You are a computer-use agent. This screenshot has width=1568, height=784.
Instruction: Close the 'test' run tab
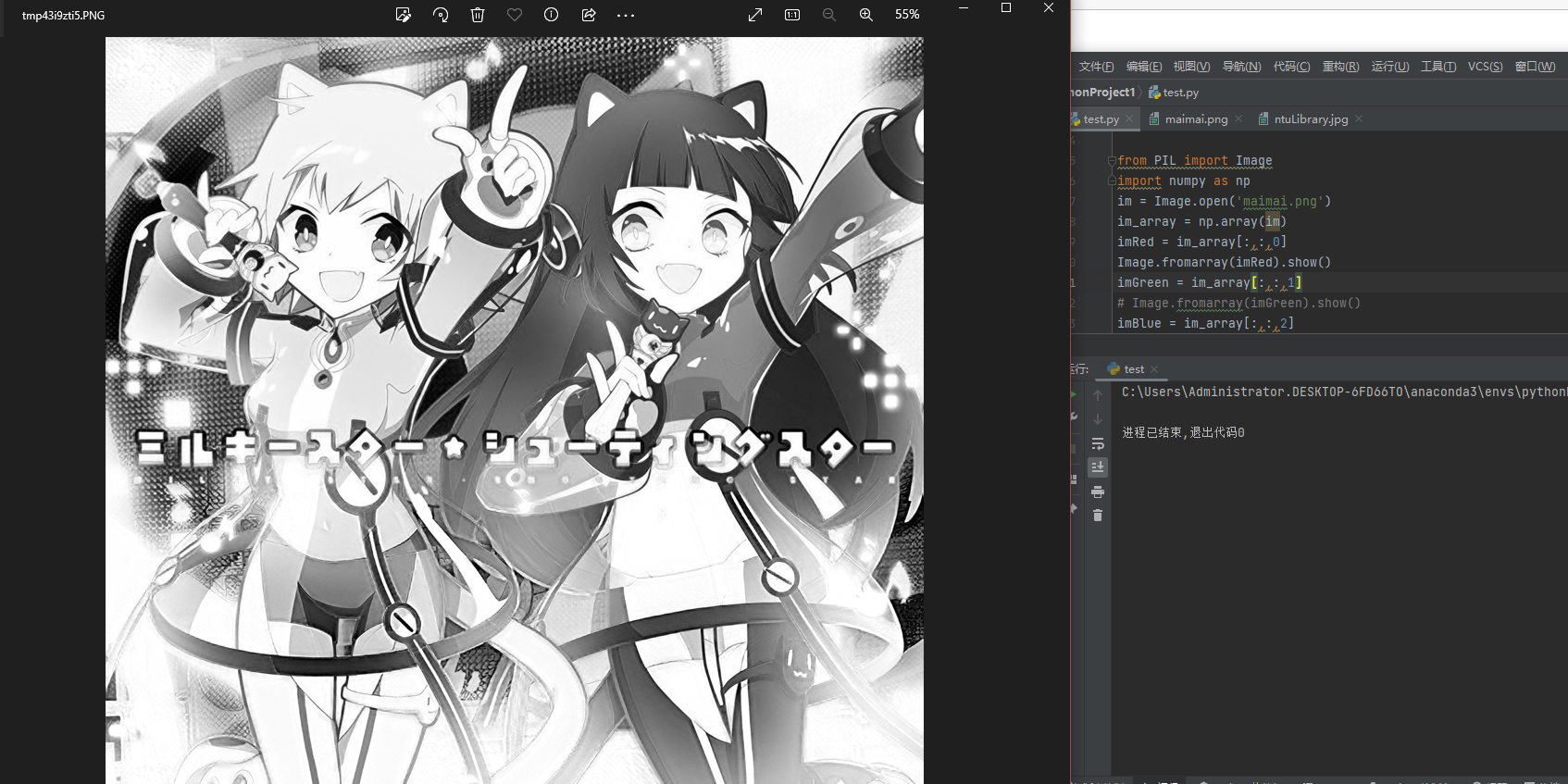pyautogui.click(x=1154, y=369)
